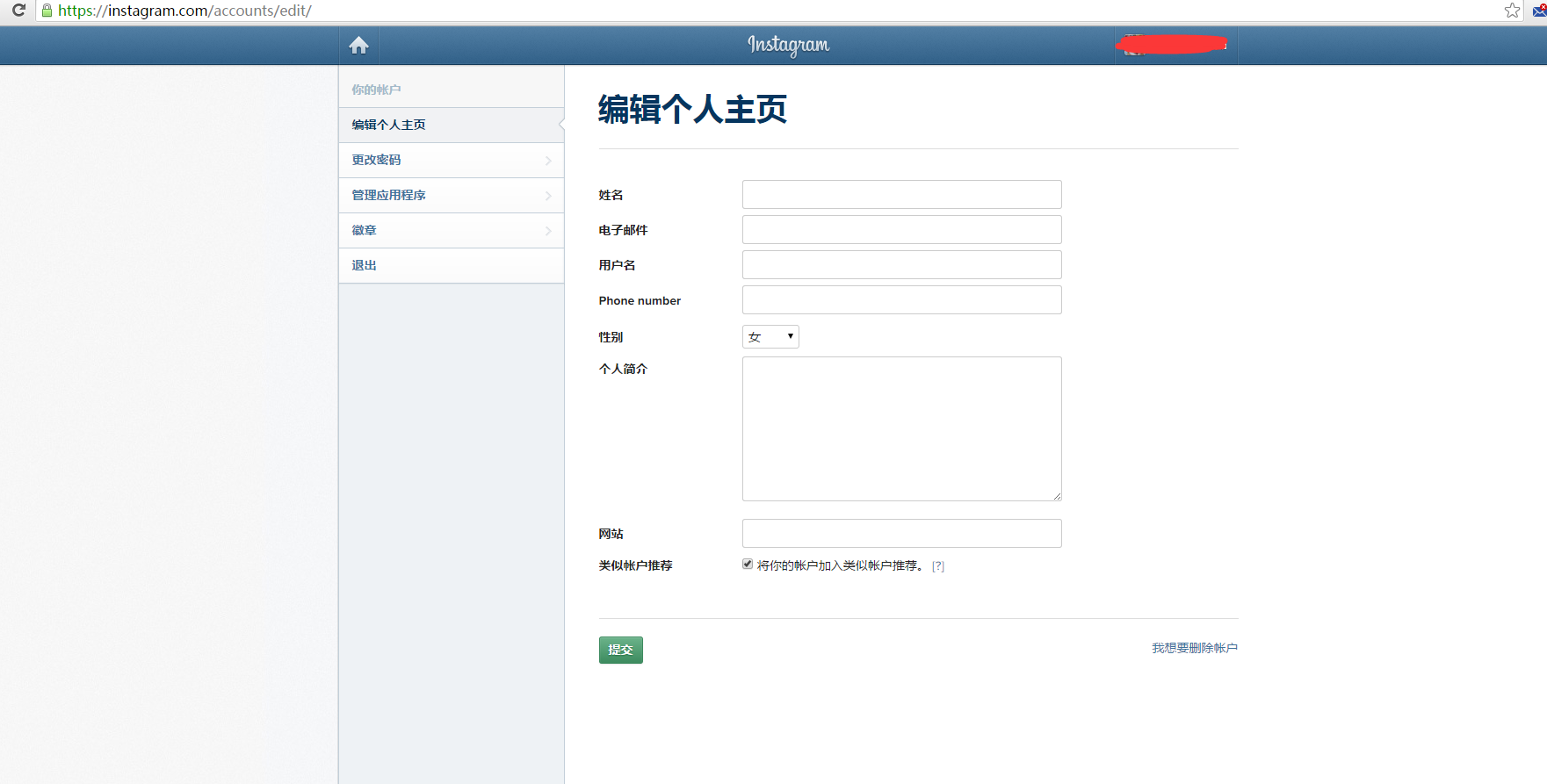Bookmark page with the star icon
This screenshot has height=784, width=1547.
point(1512,11)
